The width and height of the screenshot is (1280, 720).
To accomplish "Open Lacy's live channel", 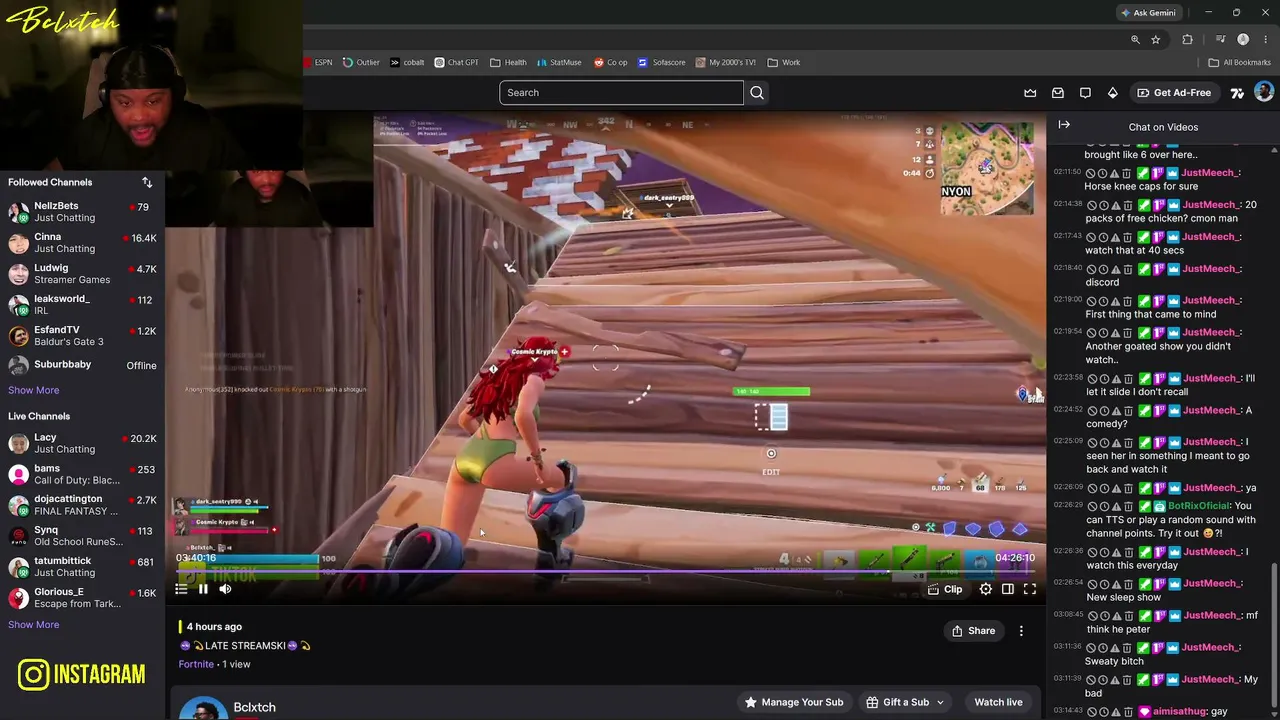I will (82, 443).
